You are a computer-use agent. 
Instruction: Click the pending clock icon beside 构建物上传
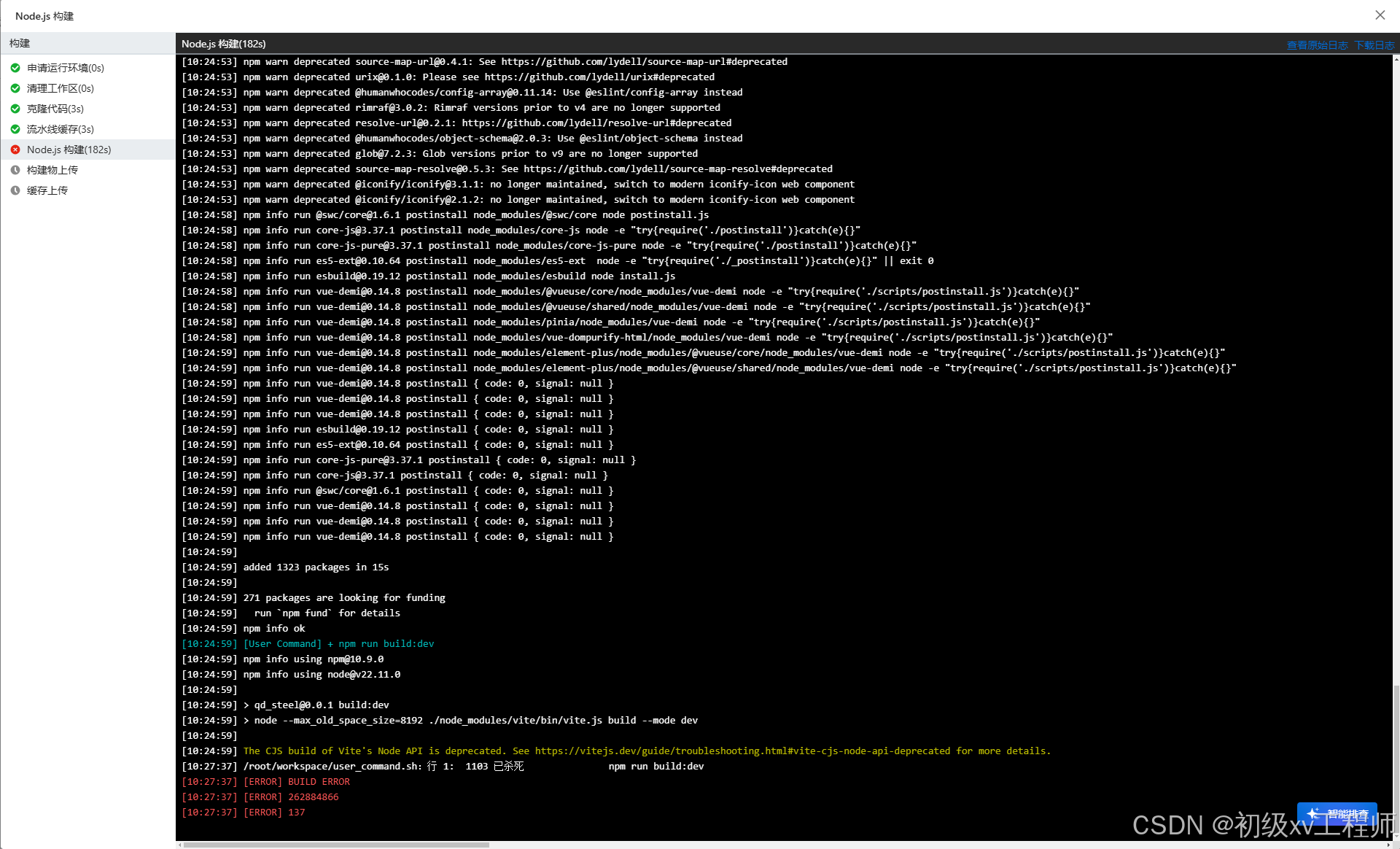tap(15, 170)
